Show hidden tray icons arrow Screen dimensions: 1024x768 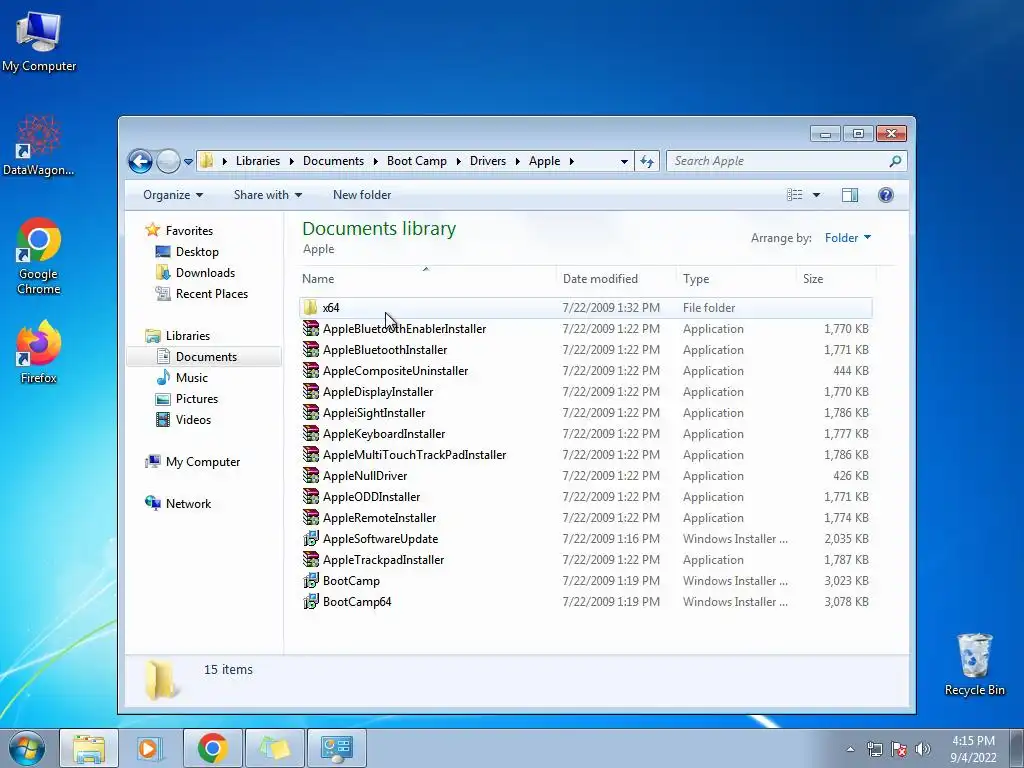tap(850, 749)
